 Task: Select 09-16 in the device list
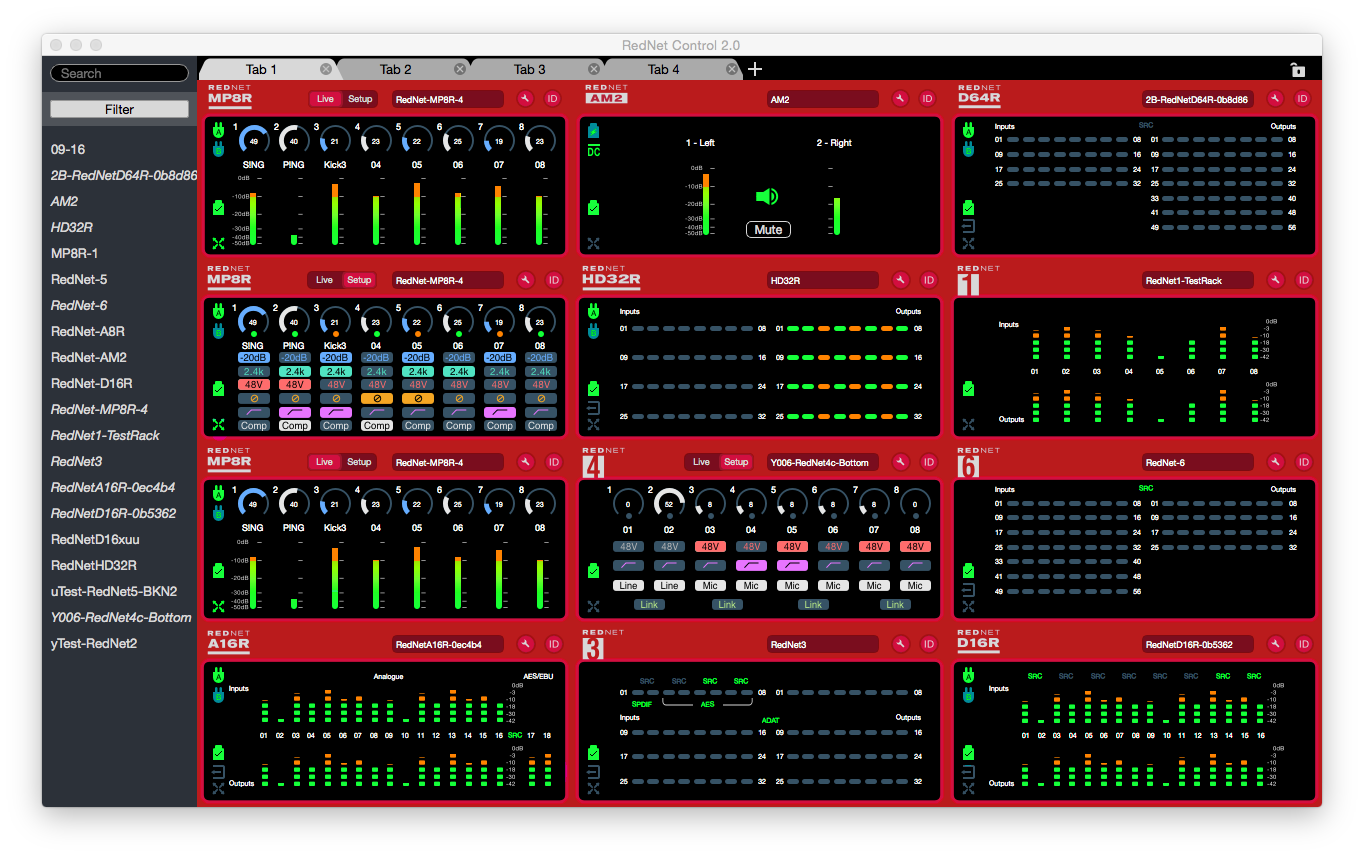click(x=68, y=149)
